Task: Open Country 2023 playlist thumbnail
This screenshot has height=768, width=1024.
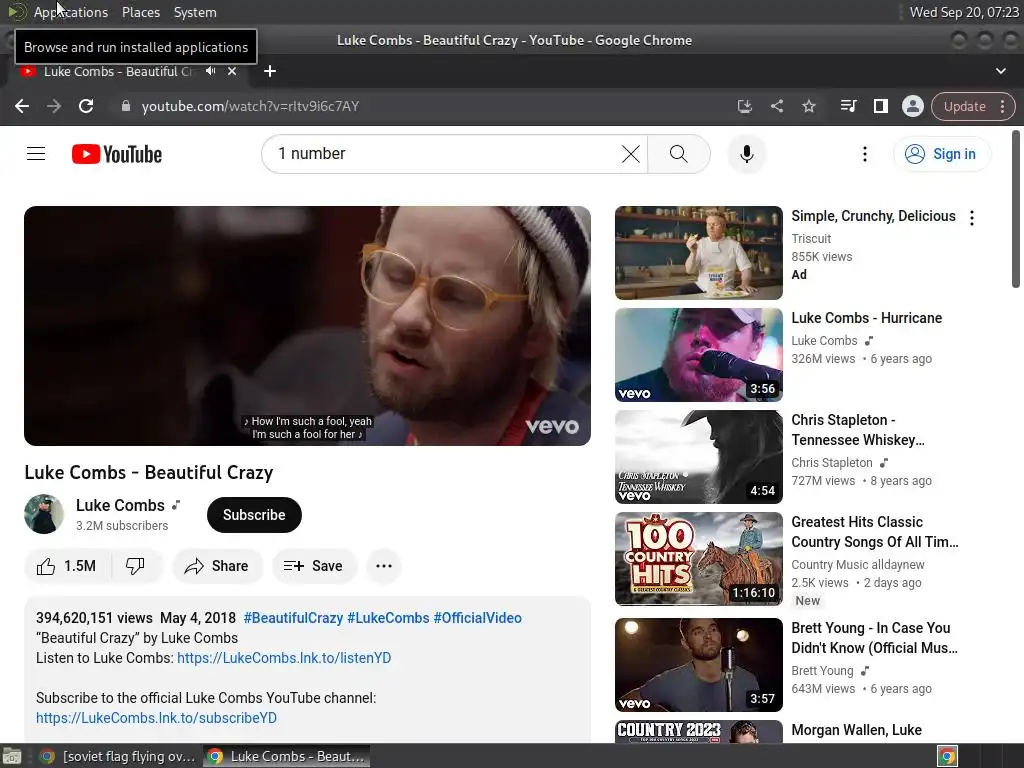Action: click(x=699, y=731)
